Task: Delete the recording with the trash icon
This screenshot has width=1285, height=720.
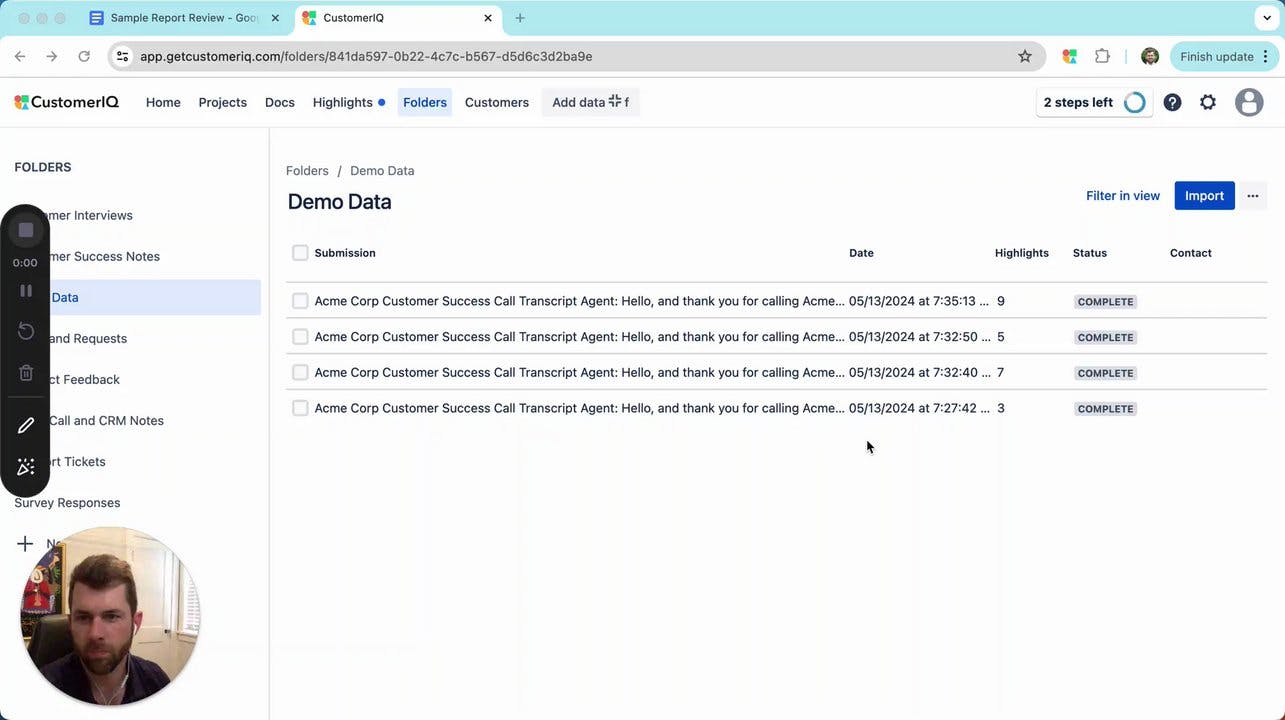Action: tap(26, 373)
